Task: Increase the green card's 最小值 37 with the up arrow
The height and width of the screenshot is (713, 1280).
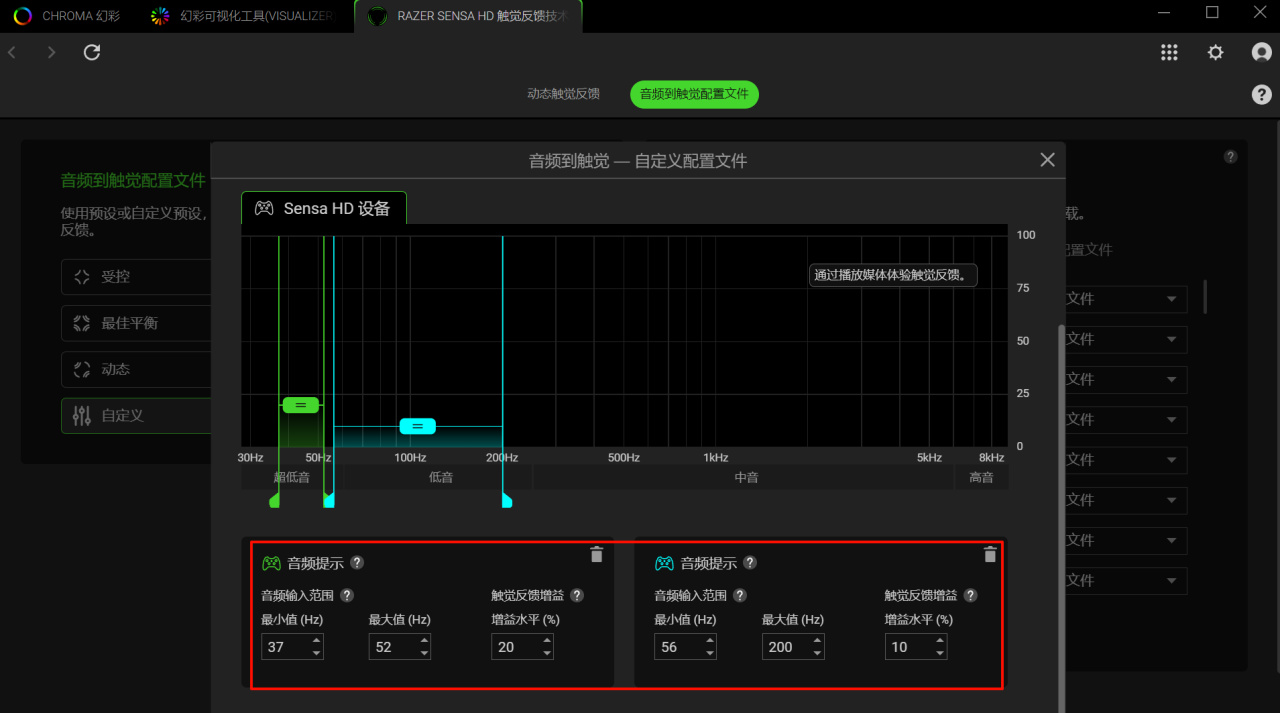Action: pyautogui.click(x=316, y=641)
